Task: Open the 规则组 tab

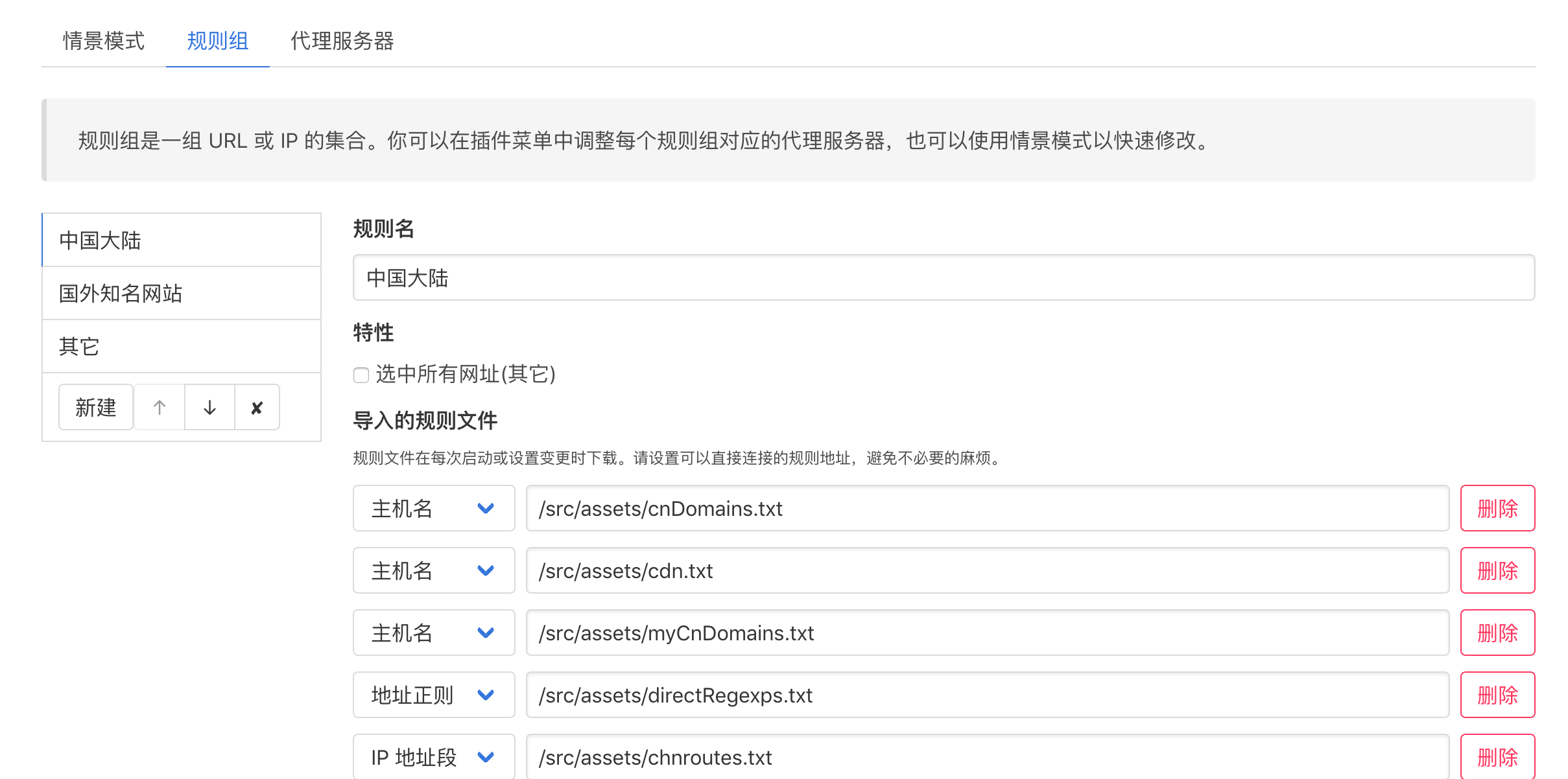Action: [x=217, y=41]
